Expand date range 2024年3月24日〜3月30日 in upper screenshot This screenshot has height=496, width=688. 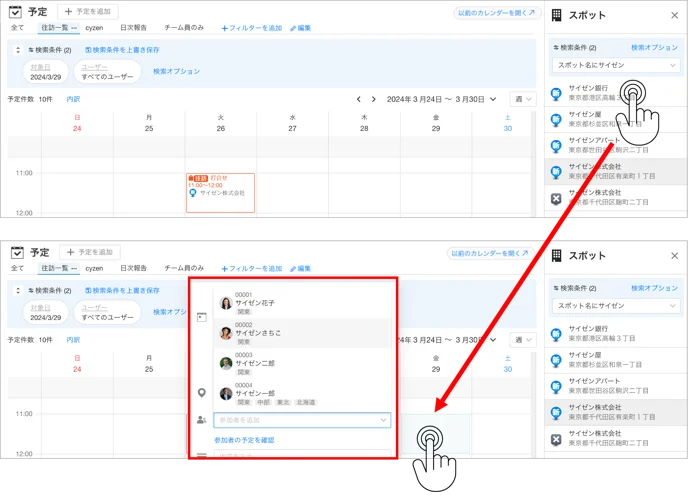point(493,99)
